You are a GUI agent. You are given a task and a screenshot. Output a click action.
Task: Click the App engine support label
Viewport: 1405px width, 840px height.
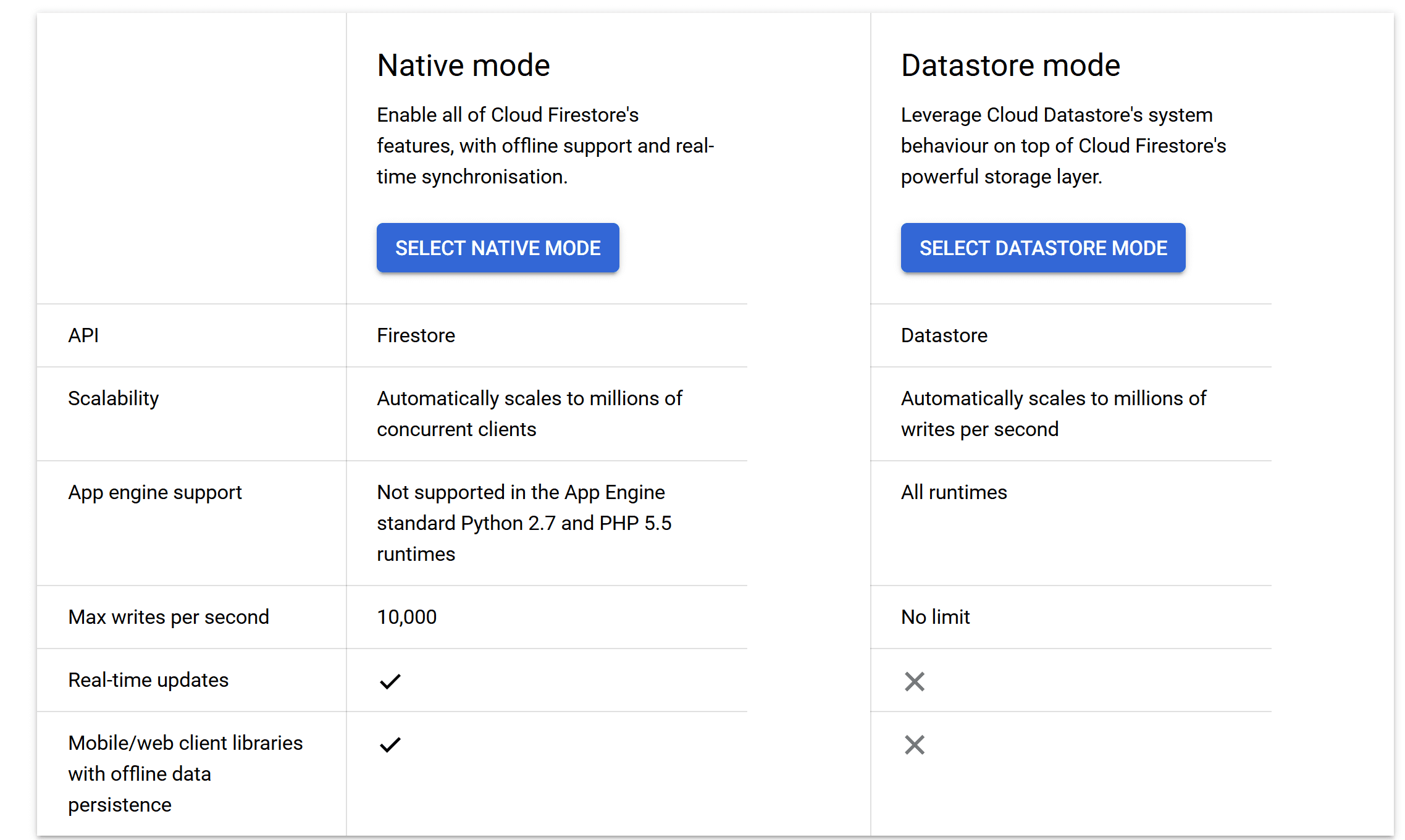click(155, 492)
